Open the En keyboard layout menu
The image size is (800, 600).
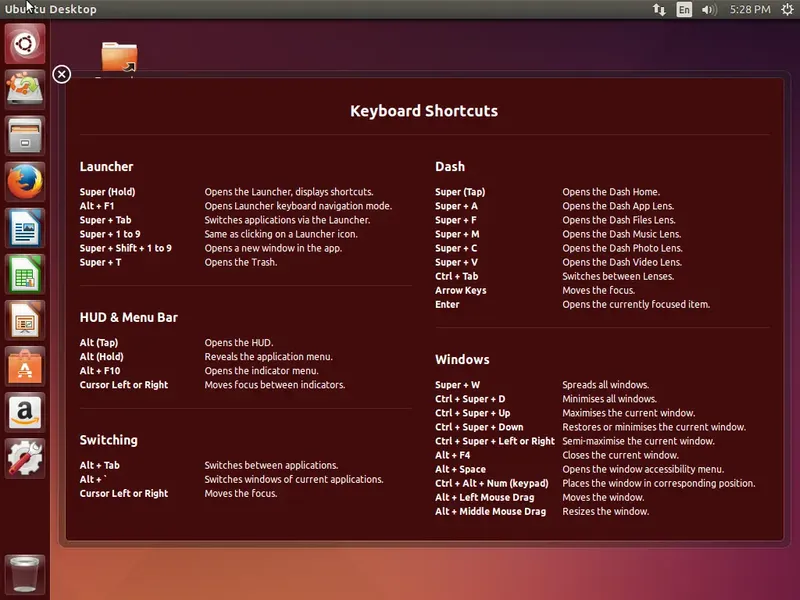coord(682,10)
